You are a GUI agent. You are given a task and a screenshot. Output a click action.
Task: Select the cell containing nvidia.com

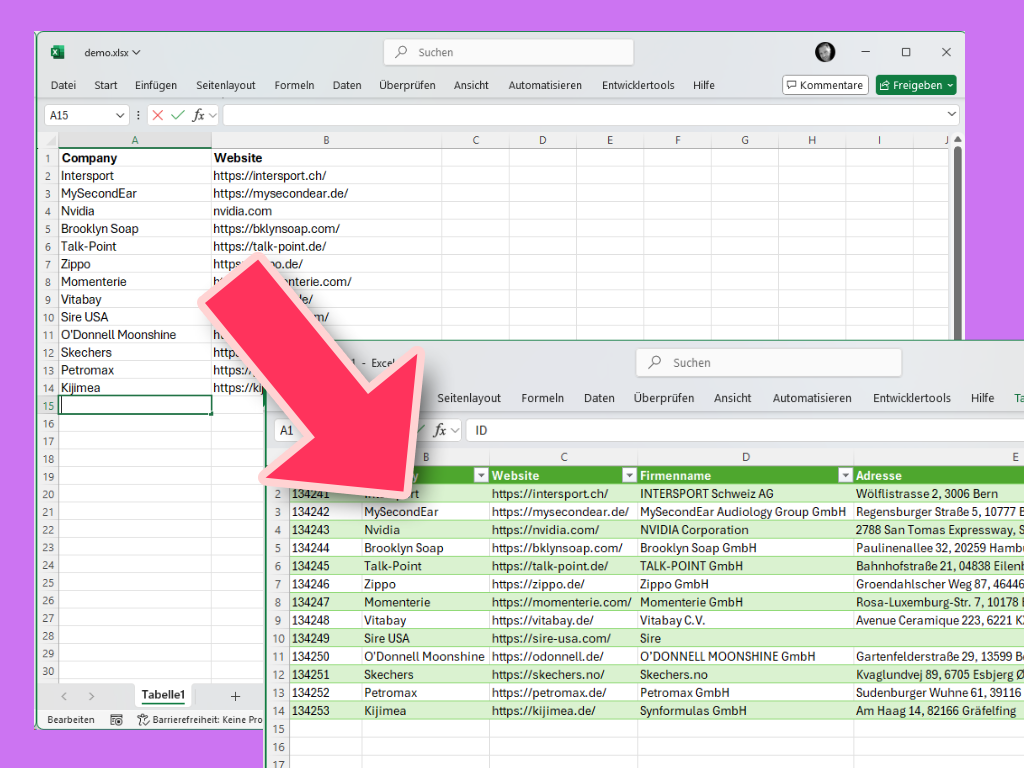[326, 212]
